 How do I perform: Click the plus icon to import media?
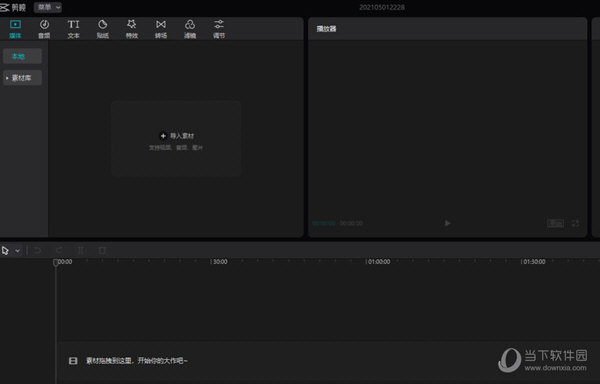point(163,136)
